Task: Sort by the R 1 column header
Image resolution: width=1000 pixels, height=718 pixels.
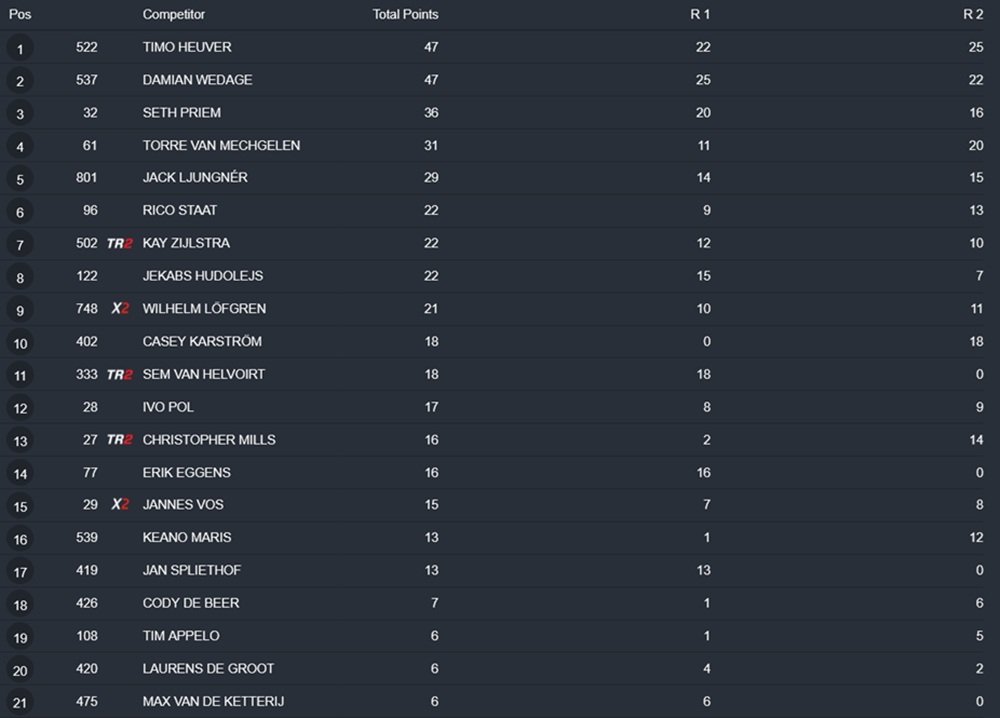Action: [700, 14]
